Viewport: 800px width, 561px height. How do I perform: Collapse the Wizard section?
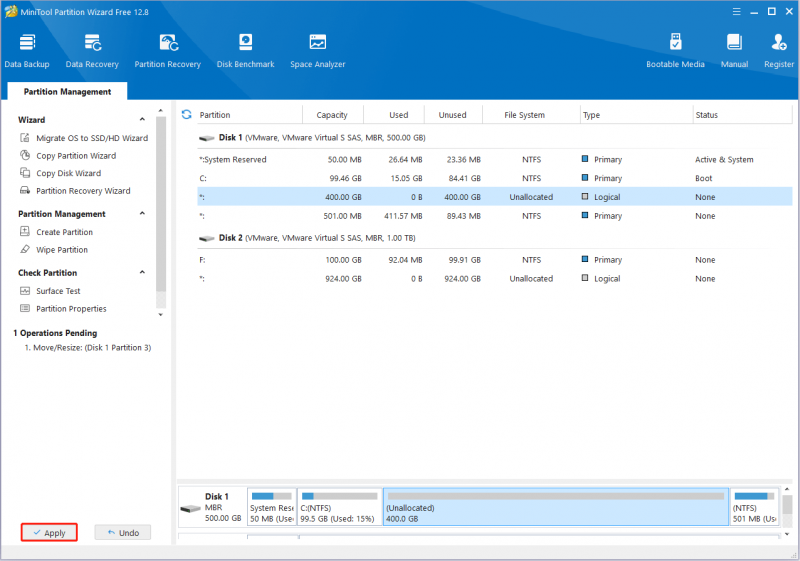pos(142,119)
